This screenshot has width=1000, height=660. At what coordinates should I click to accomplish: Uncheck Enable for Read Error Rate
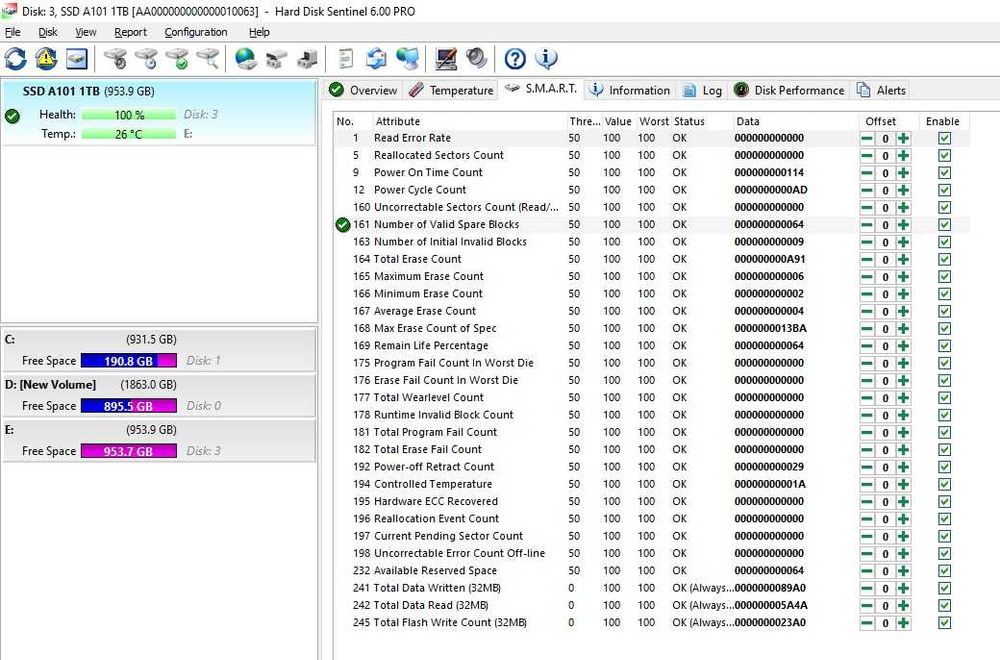tap(945, 138)
